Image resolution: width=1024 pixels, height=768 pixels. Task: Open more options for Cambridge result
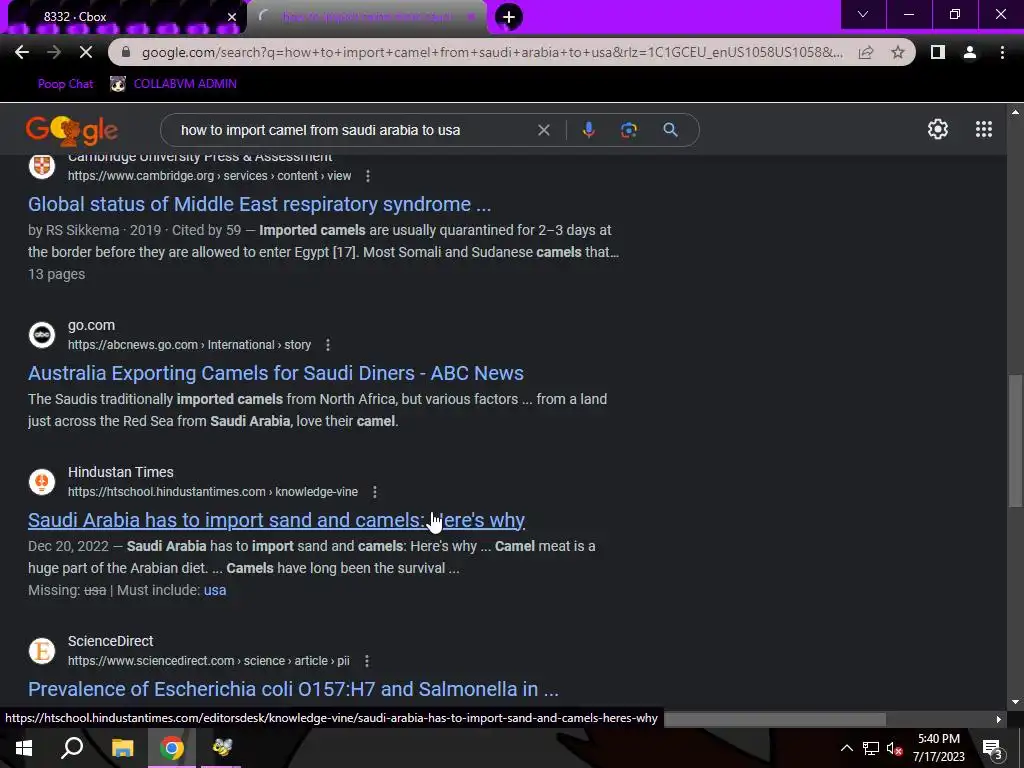tap(368, 176)
